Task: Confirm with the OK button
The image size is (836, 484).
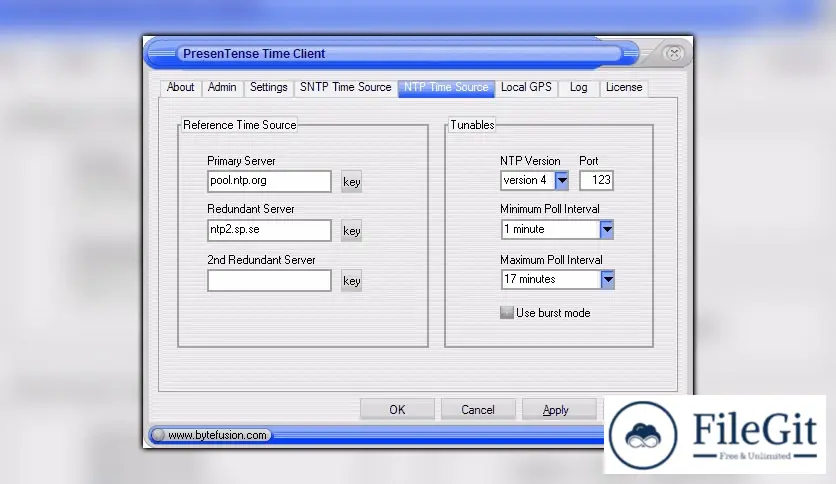Action: [x=397, y=409]
